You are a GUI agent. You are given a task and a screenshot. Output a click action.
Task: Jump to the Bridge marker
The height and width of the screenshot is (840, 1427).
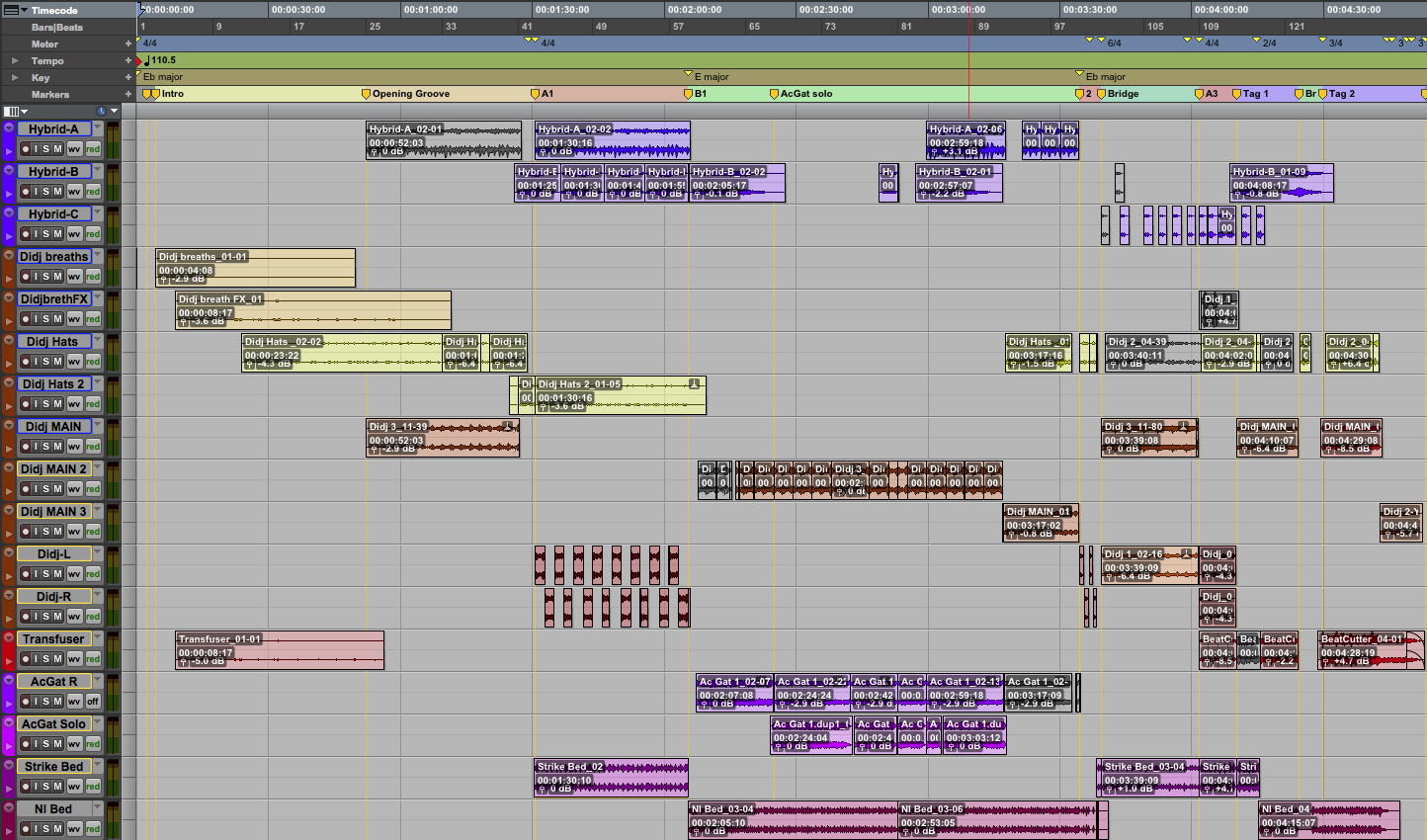[x=1122, y=94]
